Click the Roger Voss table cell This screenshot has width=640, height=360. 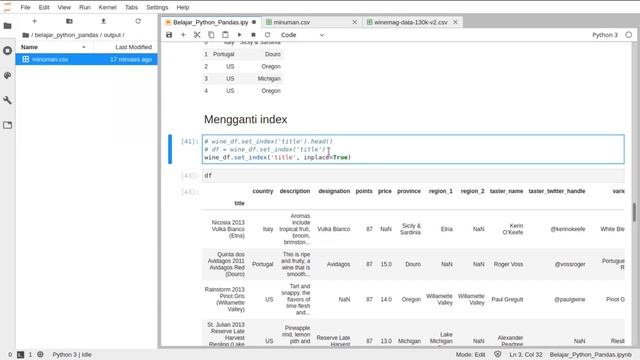(x=508, y=264)
